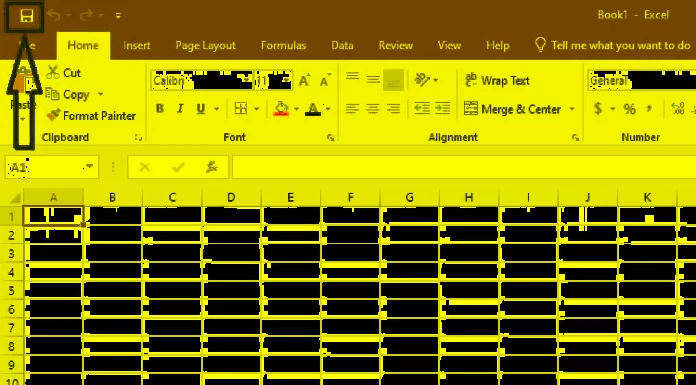Viewport: 696px width, 385px height.
Task: Click the Enter checkmark in formula bar
Action: coord(178,167)
